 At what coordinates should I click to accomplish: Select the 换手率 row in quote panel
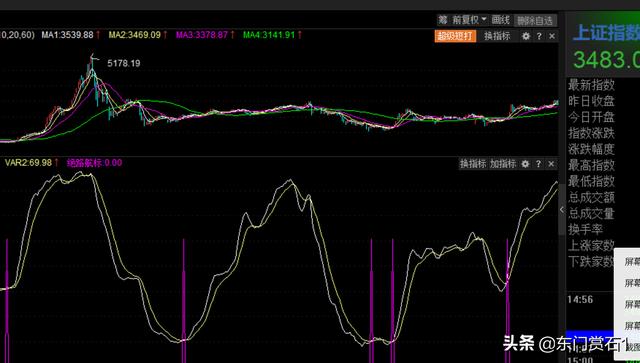point(585,229)
